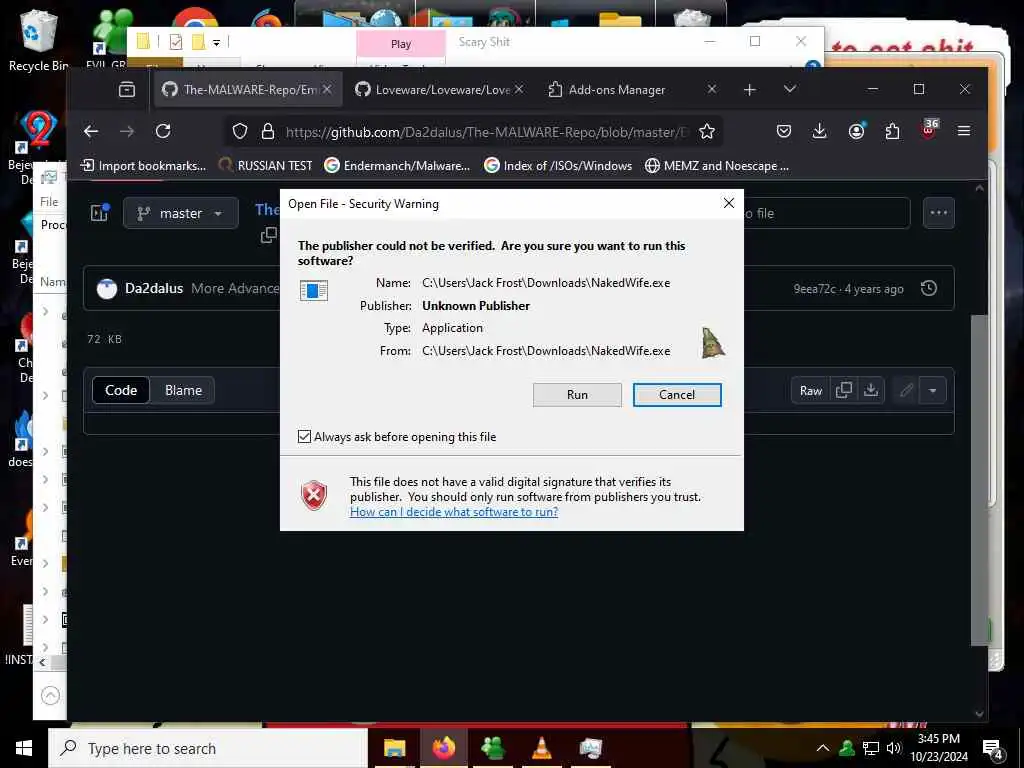Open Index of /ISOs/Windows bookmark
Screen dimensions: 1024x768
(558, 166)
